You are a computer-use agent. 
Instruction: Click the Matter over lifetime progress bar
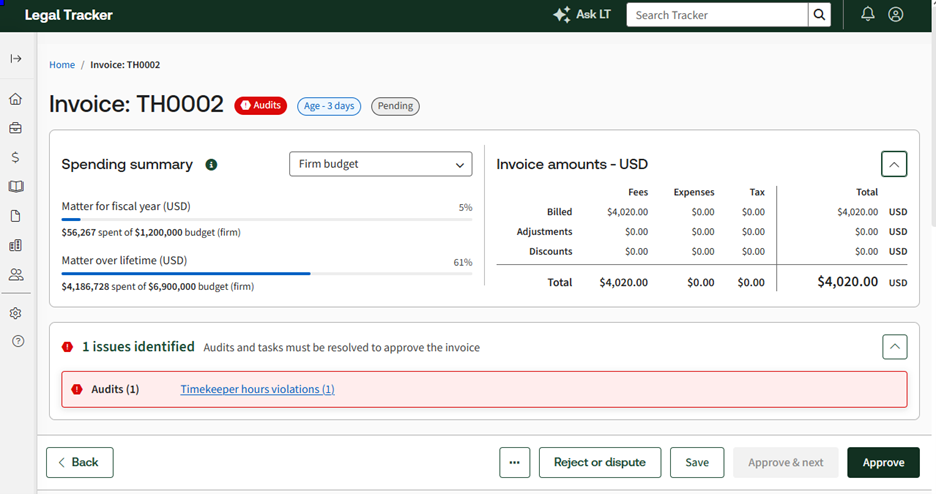pos(267,274)
